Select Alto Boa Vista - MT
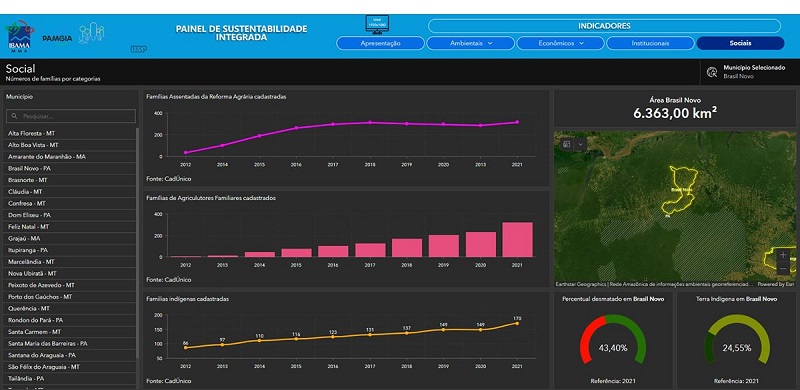The height and width of the screenshot is (390, 800). click(x=70, y=145)
